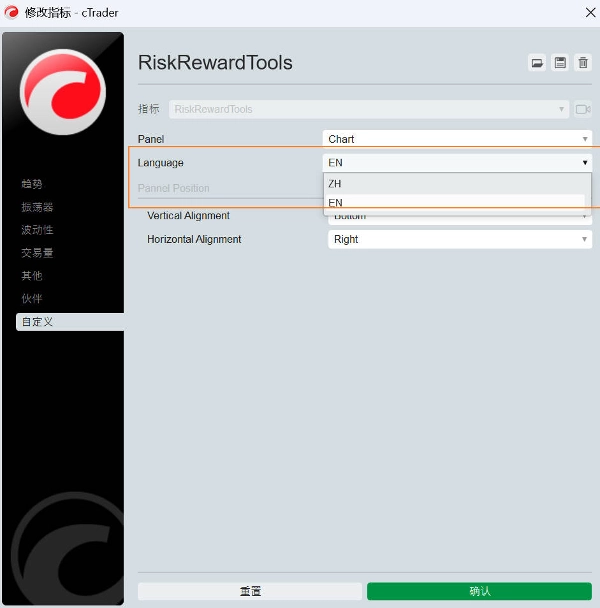Select the 其他 category
Image resolution: width=600 pixels, height=608 pixels.
[x=32, y=276]
